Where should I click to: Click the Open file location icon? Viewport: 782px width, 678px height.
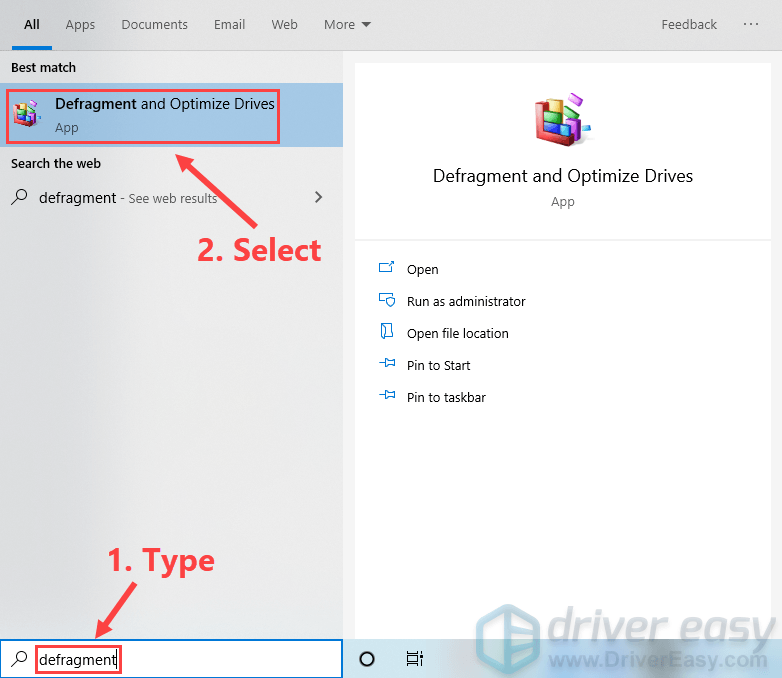[387, 333]
